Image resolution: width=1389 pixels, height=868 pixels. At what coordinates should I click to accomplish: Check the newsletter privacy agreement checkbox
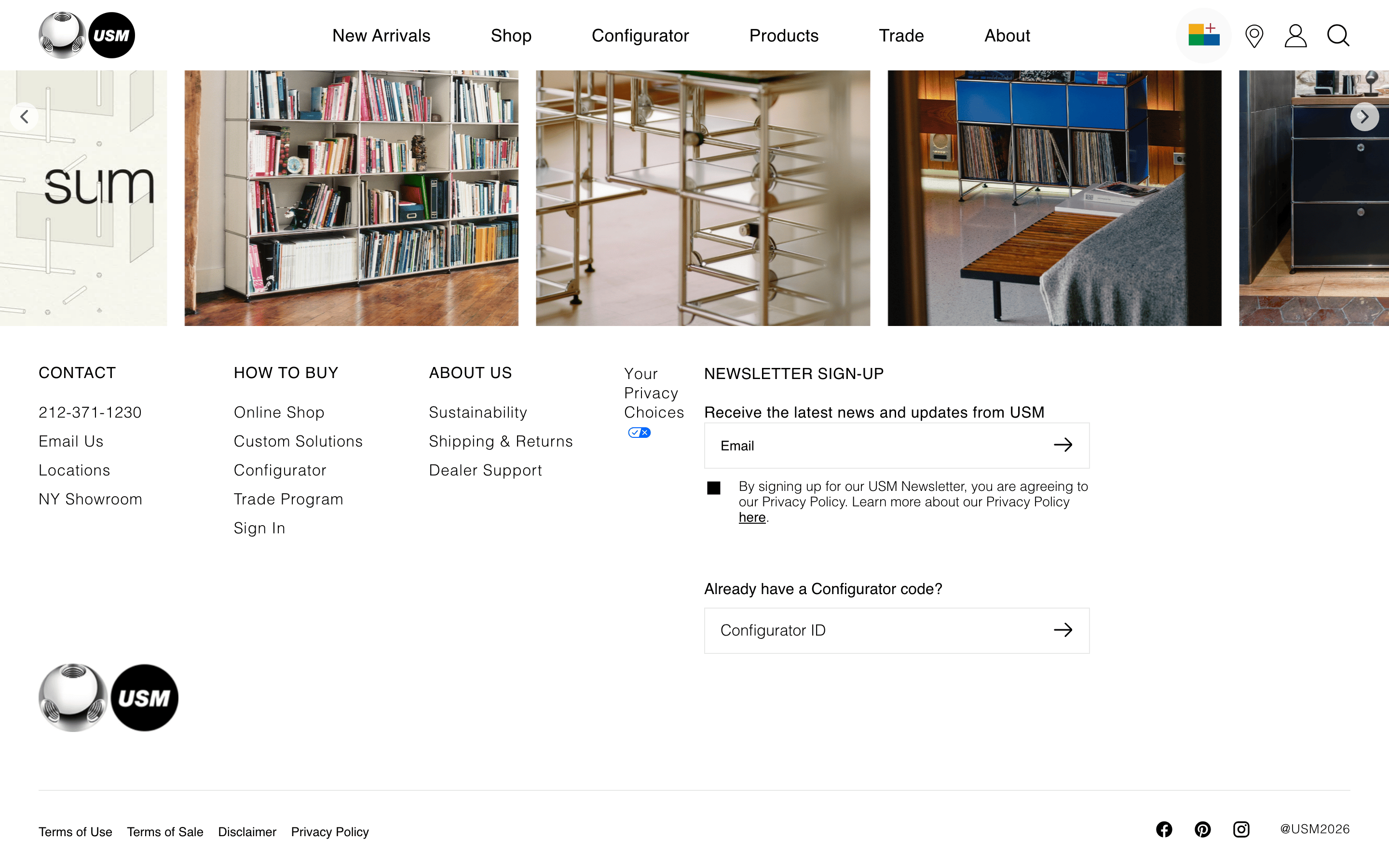713,488
